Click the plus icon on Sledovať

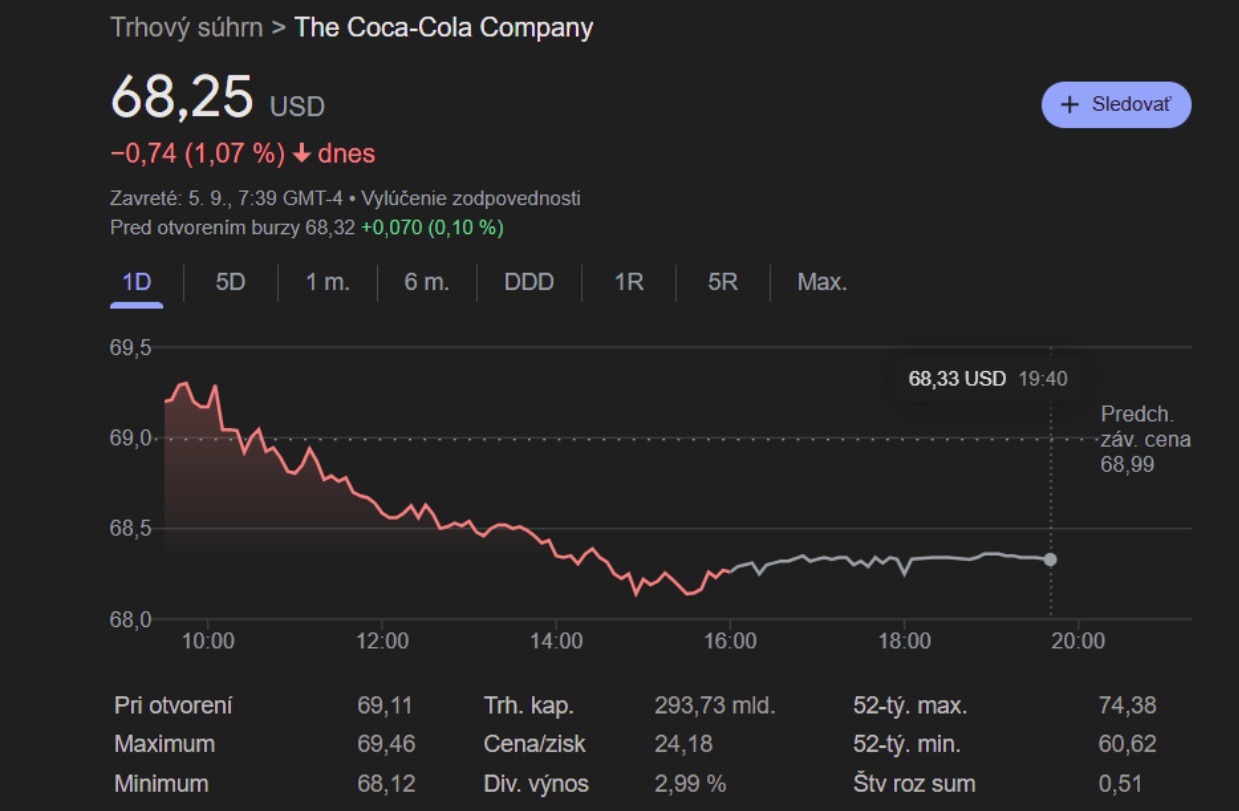pyautogui.click(x=1070, y=105)
